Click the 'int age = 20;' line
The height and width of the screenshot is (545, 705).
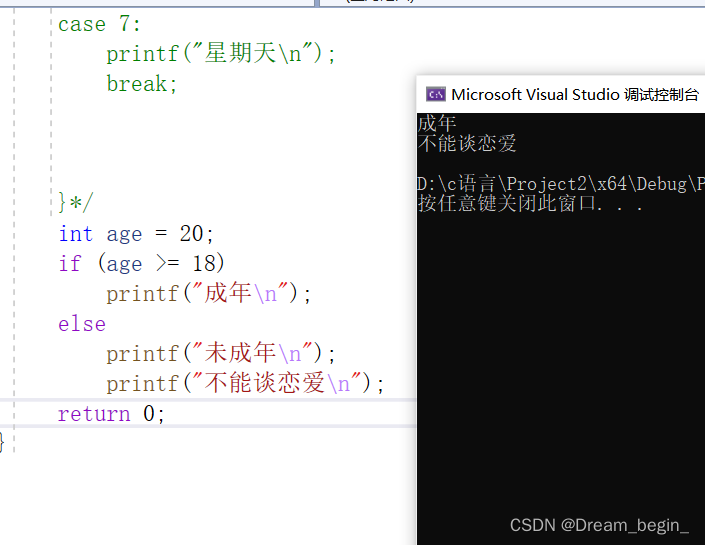[x=136, y=234]
